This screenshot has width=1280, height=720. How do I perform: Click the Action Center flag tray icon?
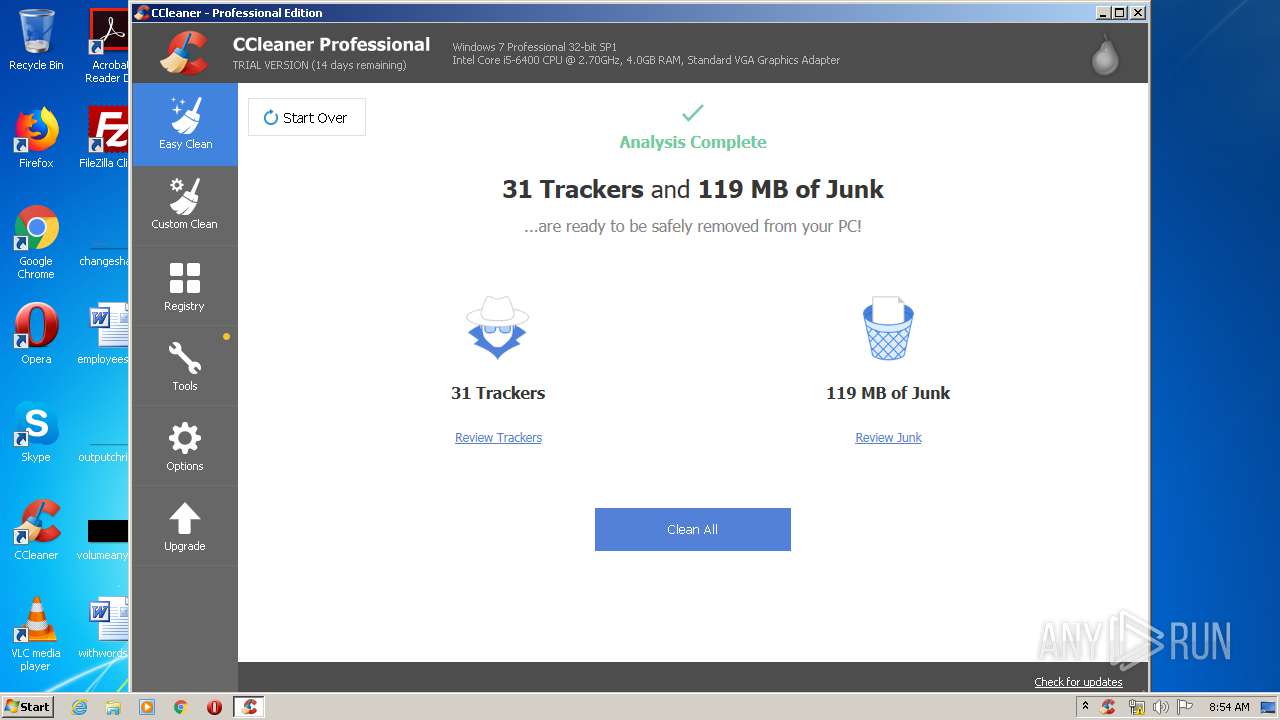coord(1186,707)
